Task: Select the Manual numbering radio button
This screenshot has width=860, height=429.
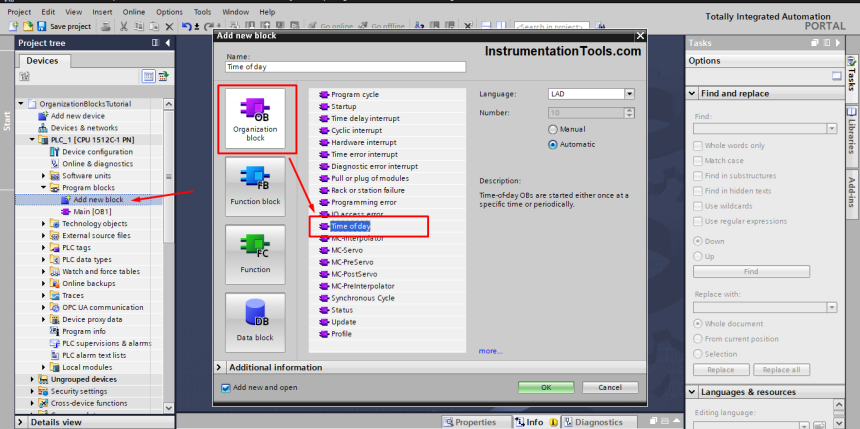Action: [553, 129]
